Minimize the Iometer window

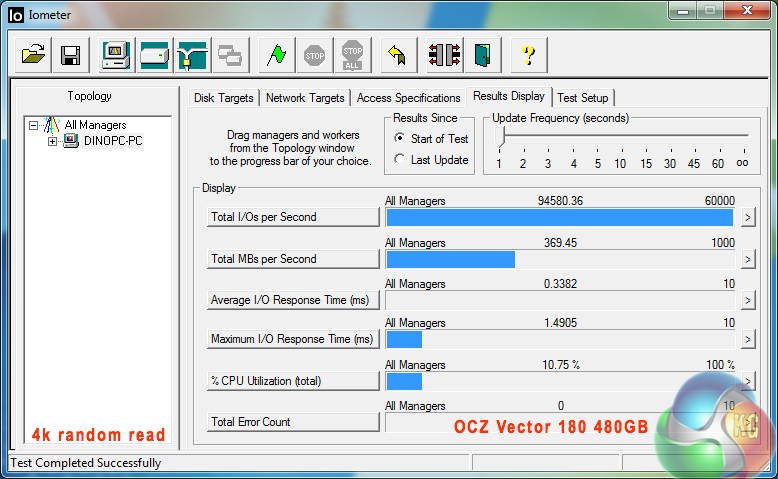(683, 11)
